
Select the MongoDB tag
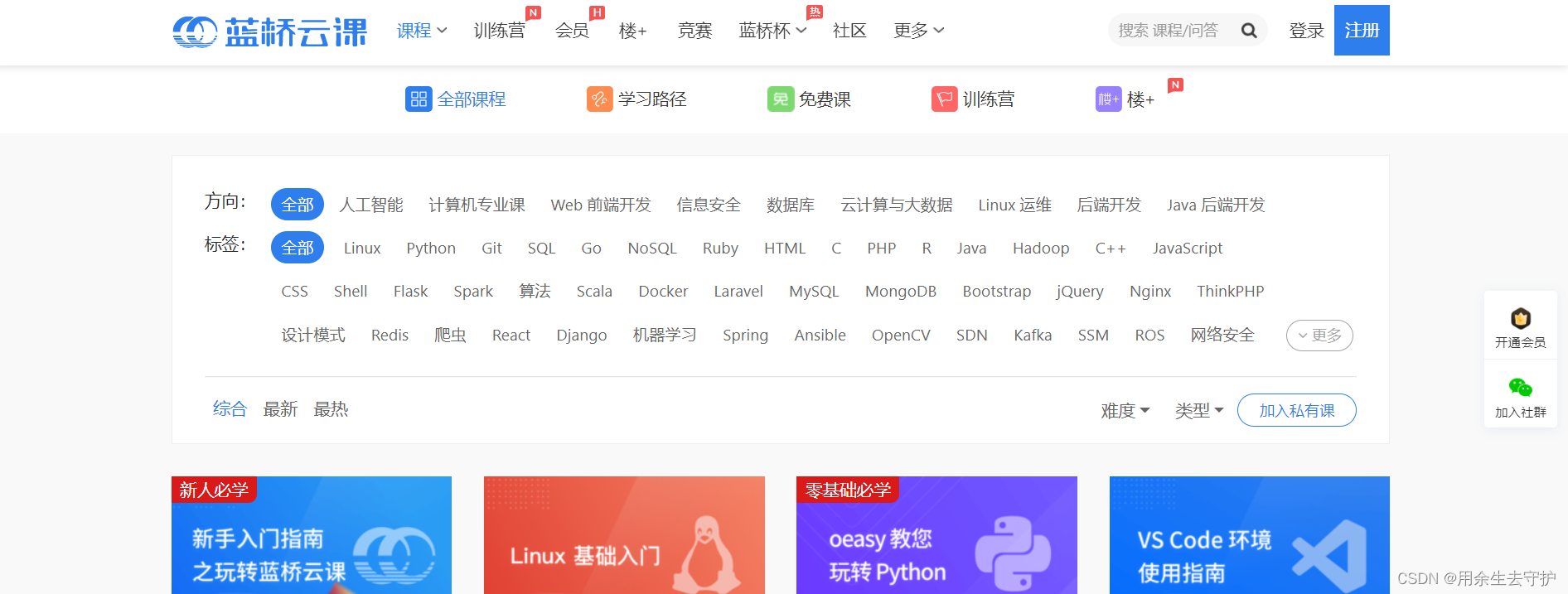(901, 292)
